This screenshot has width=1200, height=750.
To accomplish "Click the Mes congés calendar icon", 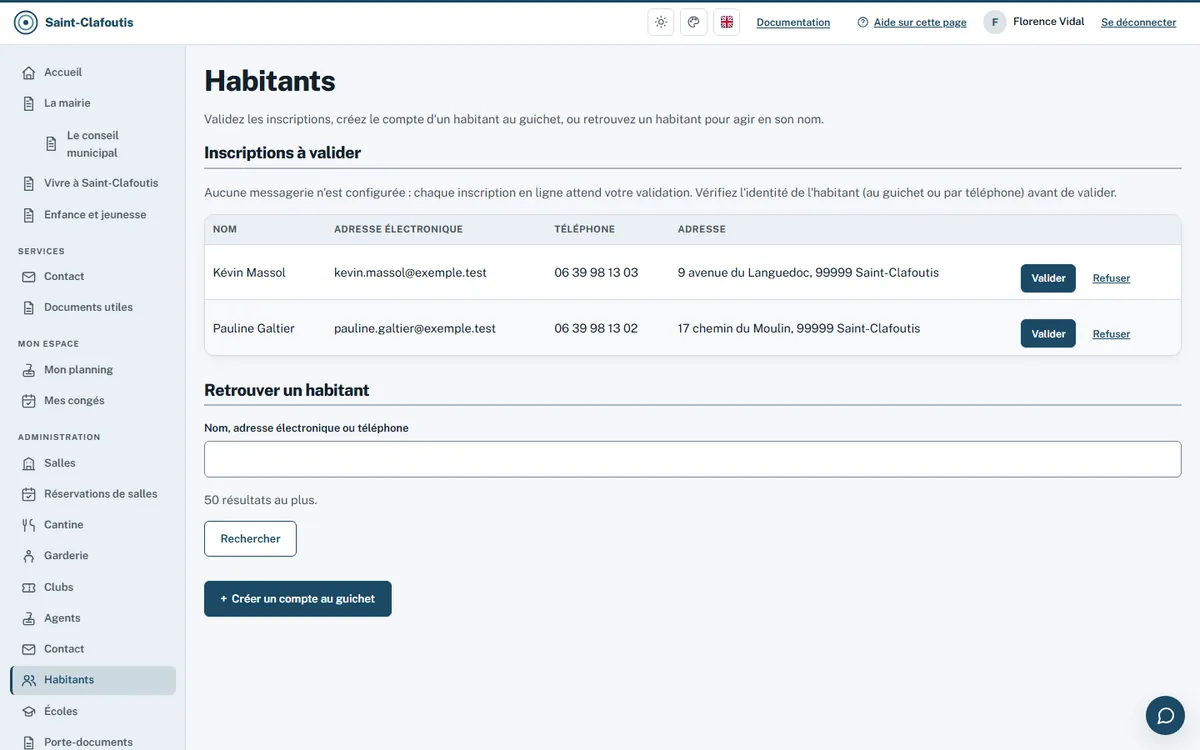I will (x=29, y=401).
